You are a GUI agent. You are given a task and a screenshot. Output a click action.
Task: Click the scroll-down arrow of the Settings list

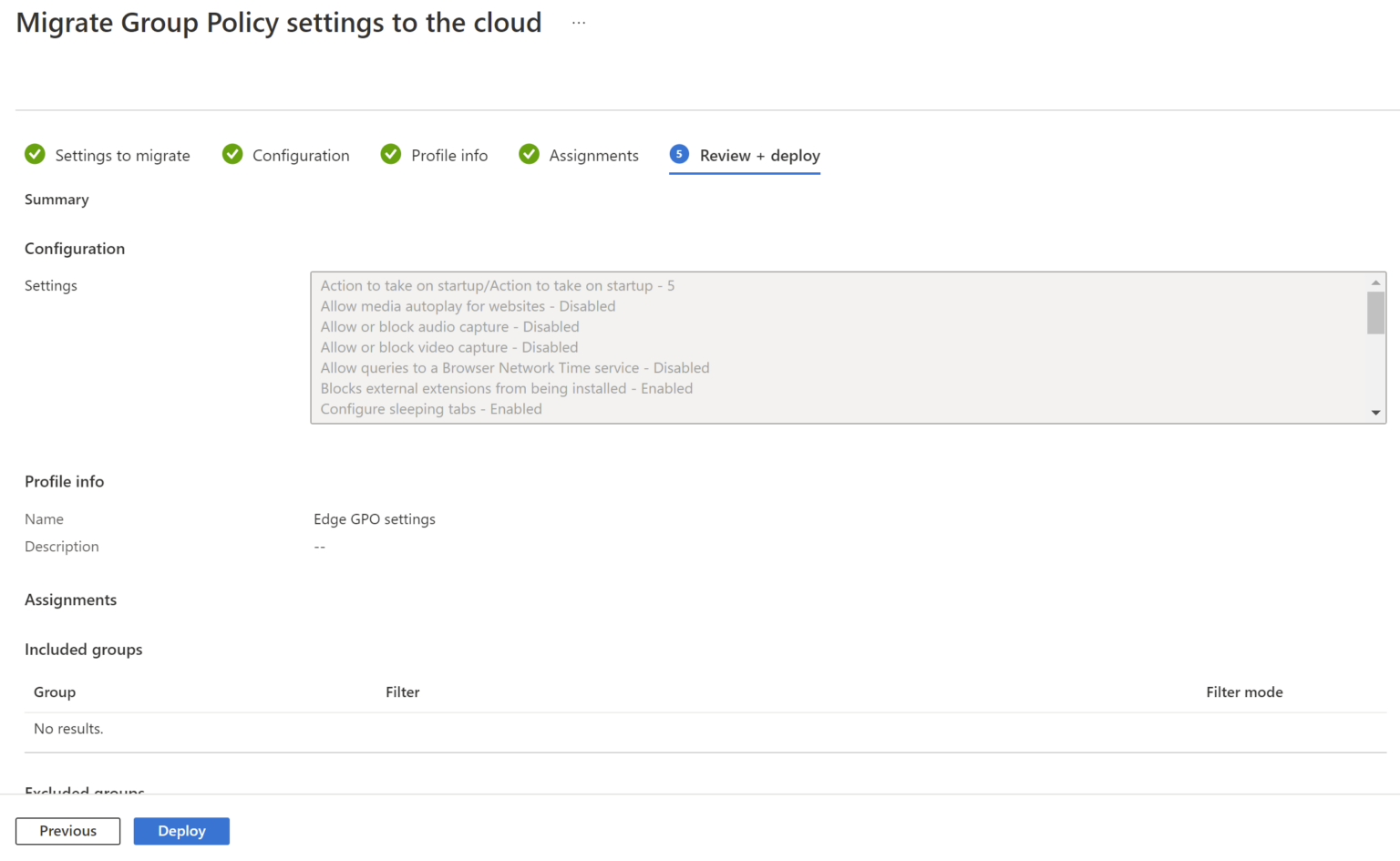pyautogui.click(x=1375, y=412)
